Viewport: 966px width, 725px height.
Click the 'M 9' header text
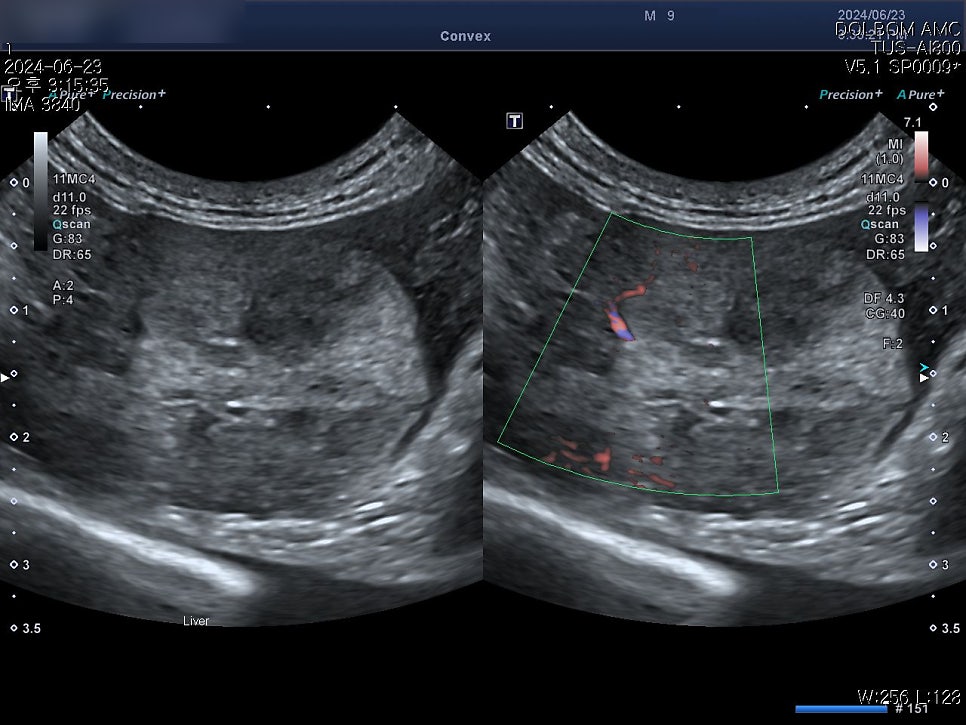pyautogui.click(x=659, y=16)
